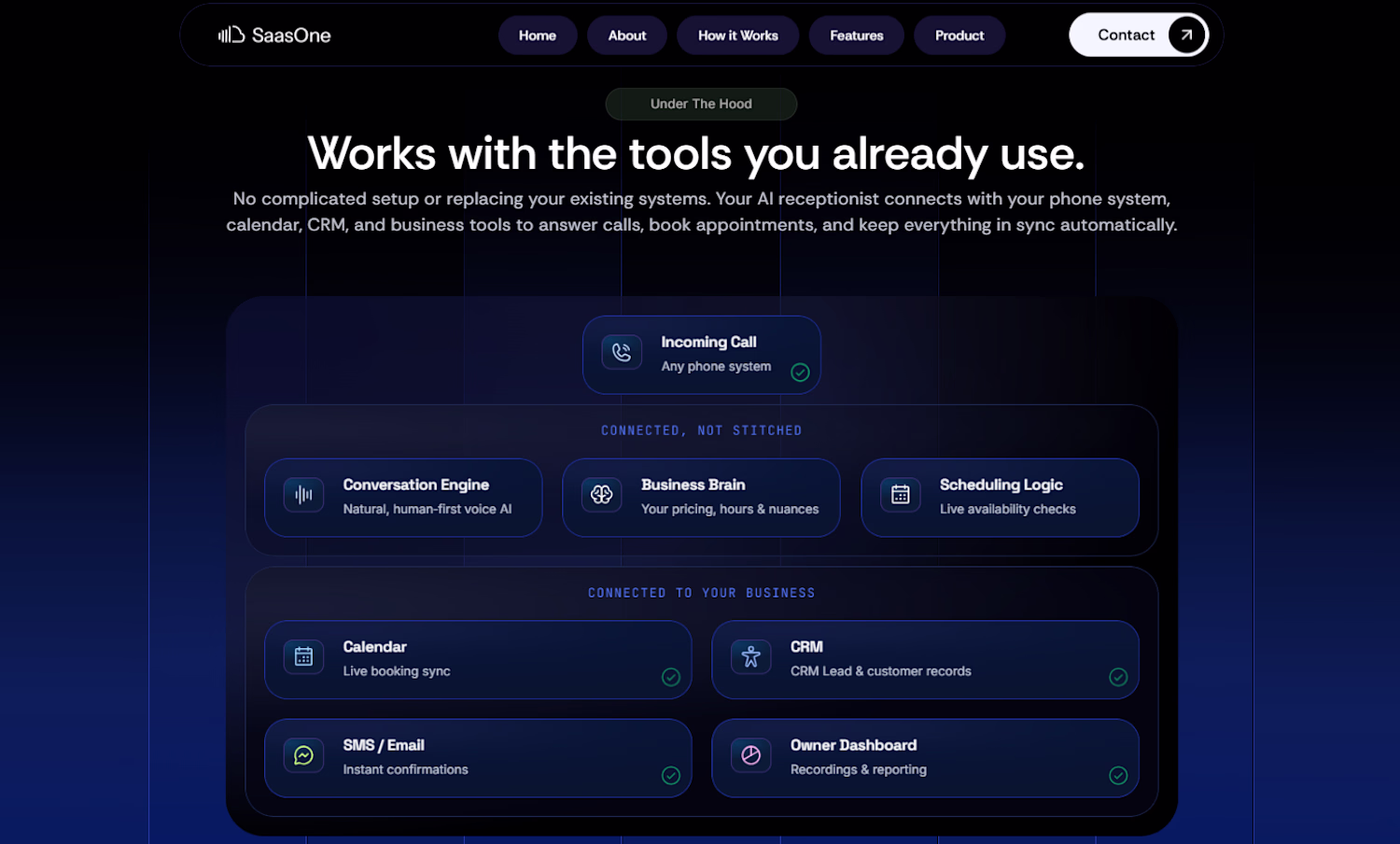
Task: Select the Calendar card title
Action: point(374,647)
